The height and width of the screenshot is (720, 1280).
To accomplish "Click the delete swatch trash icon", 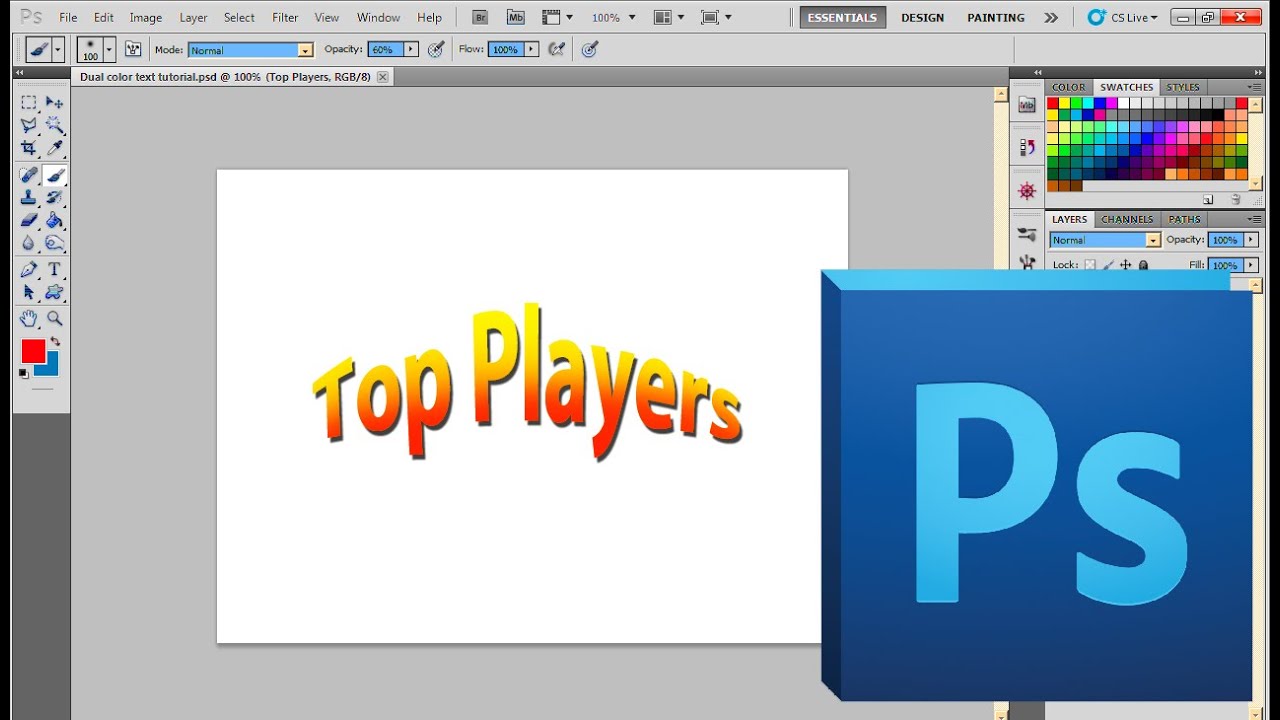I will pyautogui.click(x=1236, y=200).
